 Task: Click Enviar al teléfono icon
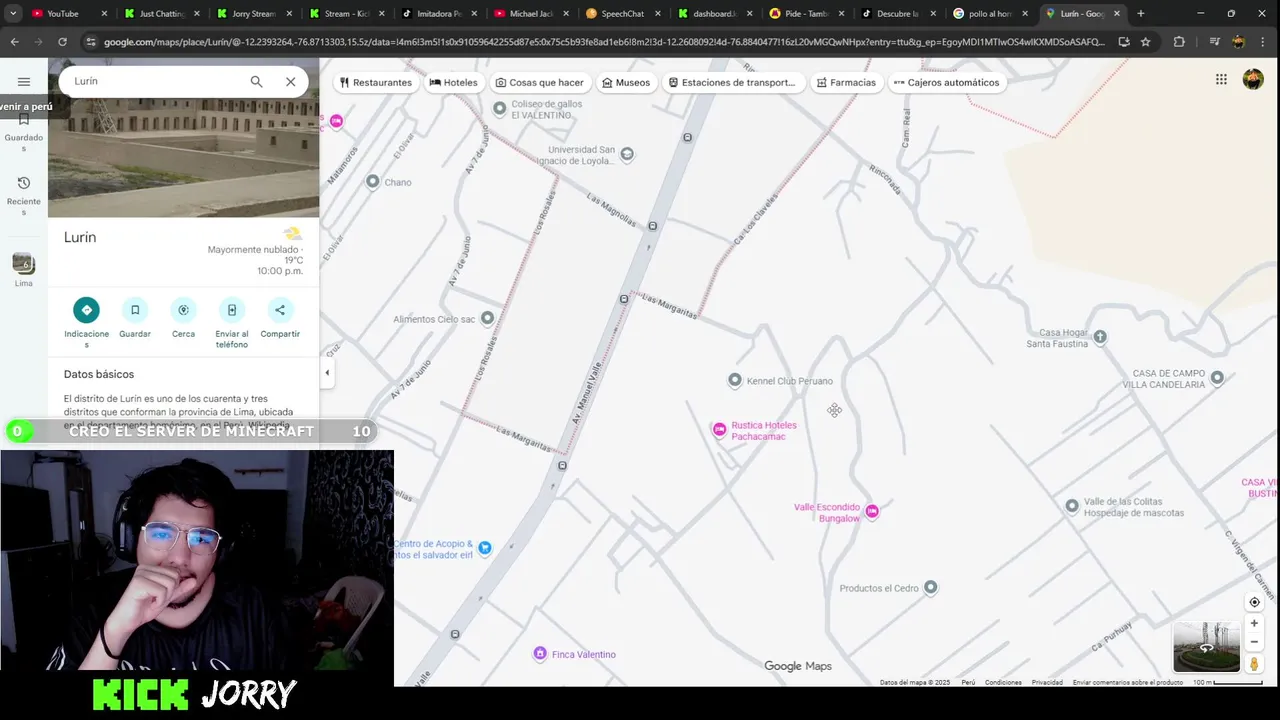(232, 310)
